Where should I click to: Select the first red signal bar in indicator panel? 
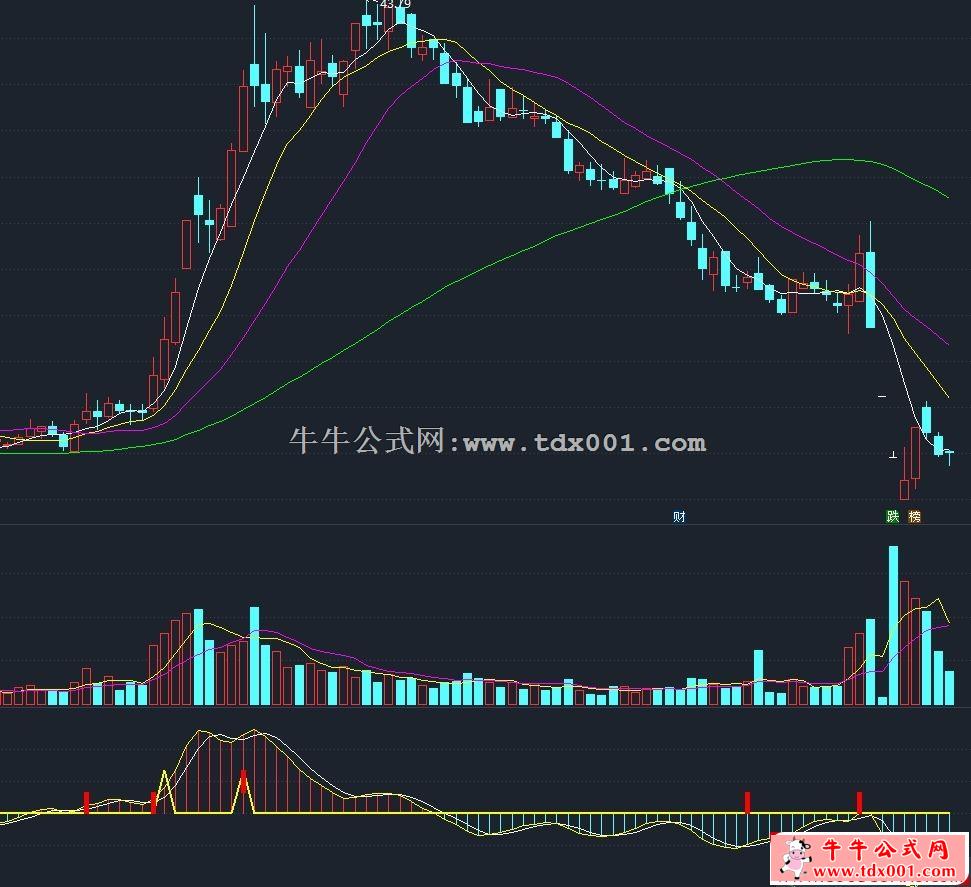[87, 802]
